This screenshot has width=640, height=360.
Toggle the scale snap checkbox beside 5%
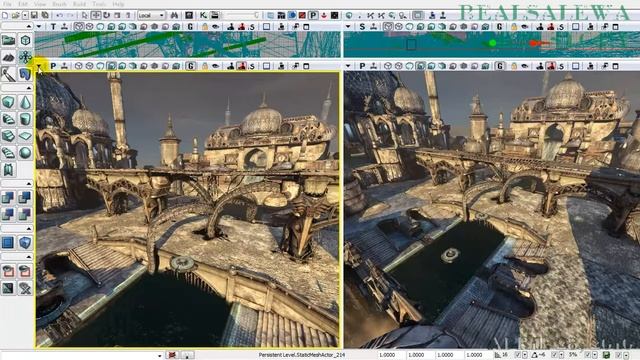587,355
